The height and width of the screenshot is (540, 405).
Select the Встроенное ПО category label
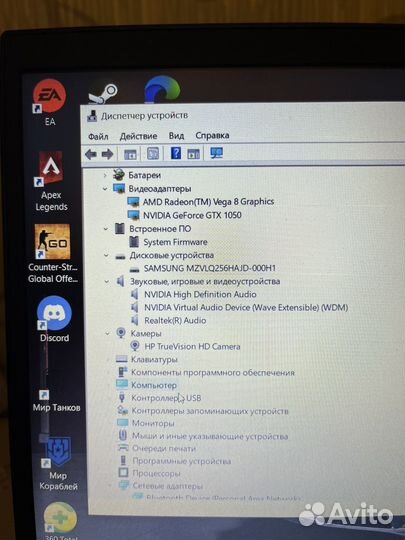pos(160,229)
